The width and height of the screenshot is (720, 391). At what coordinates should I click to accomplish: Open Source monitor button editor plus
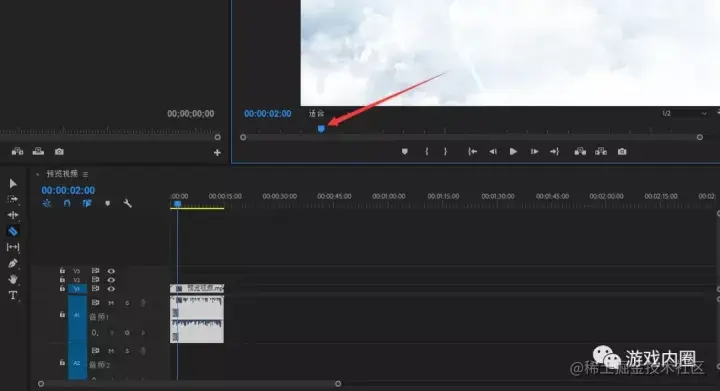click(217, 152)
